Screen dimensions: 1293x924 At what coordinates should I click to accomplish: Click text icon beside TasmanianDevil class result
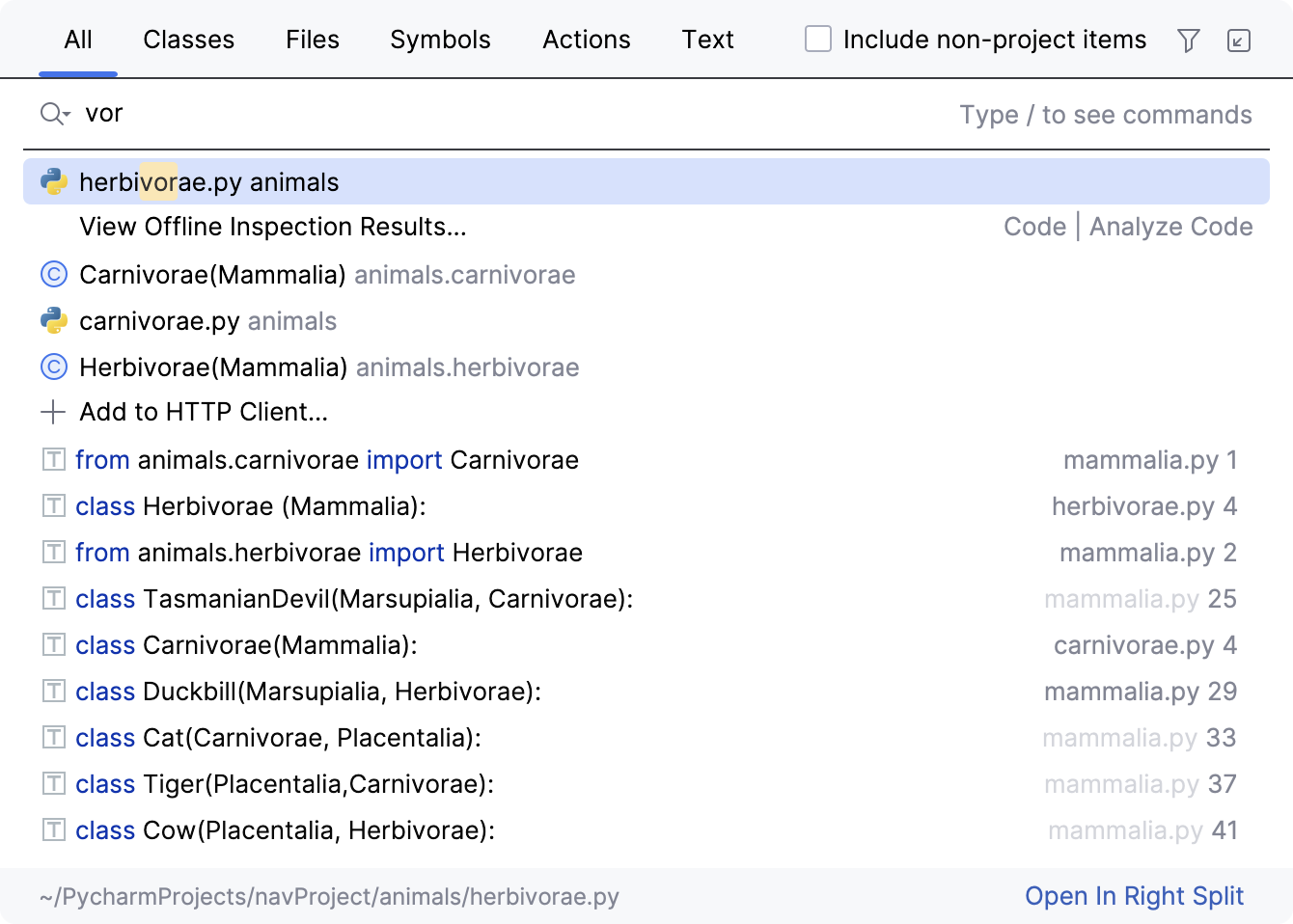[54, 599]
